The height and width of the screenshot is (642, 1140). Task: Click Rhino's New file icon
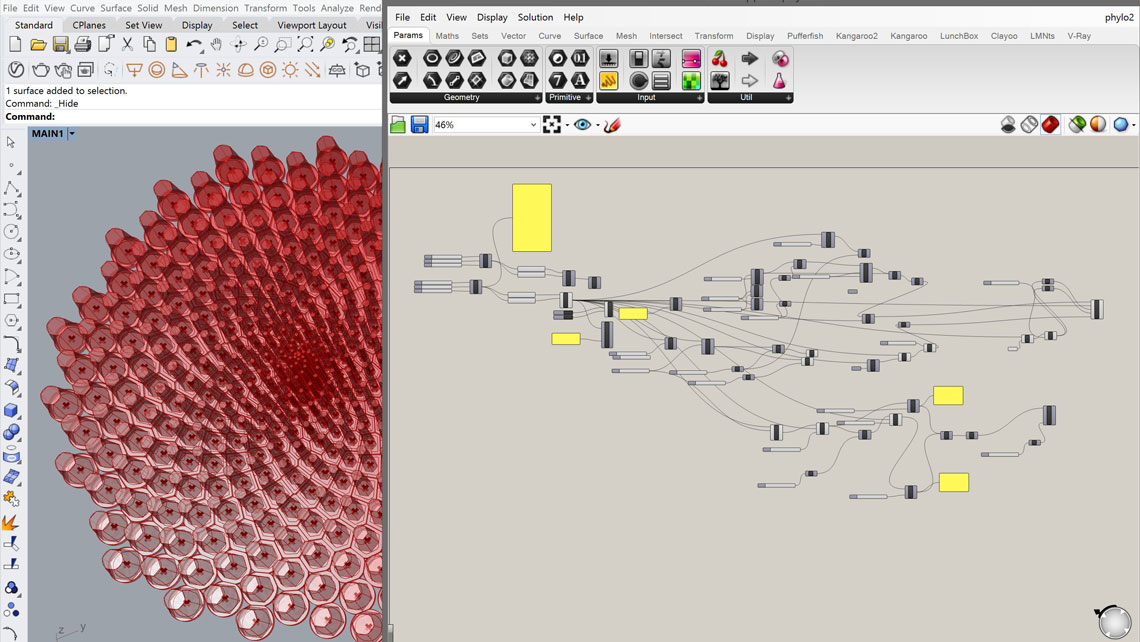coord(15,44)
